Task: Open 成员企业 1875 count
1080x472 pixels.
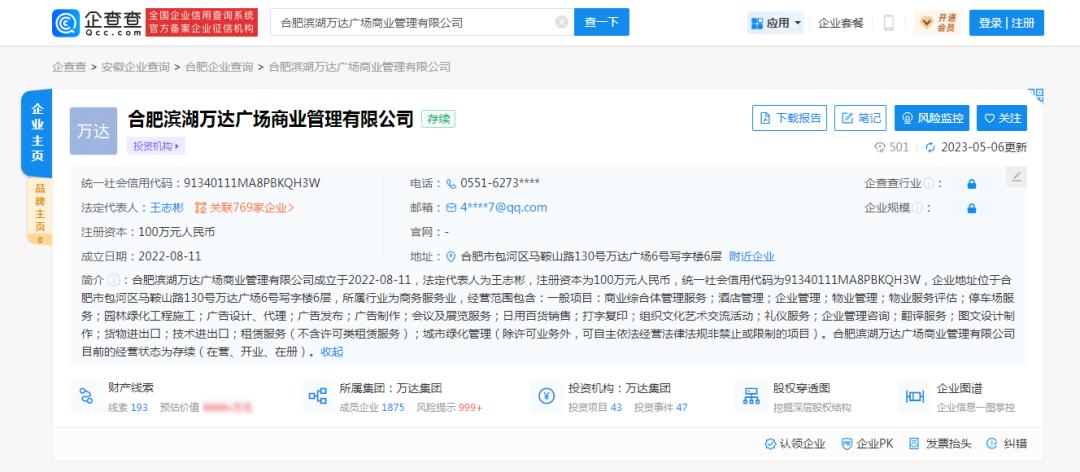Action: (372, 407)
